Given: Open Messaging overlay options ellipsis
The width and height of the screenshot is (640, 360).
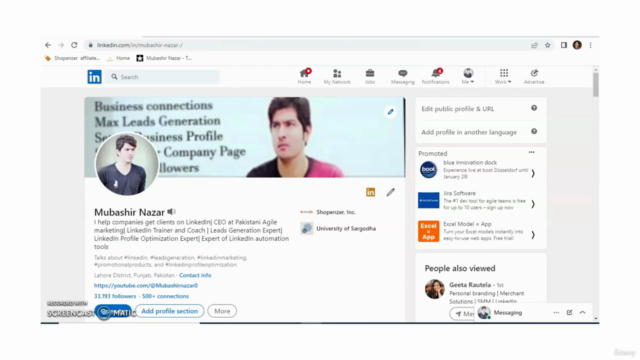Looking at the screenshot, I should pos(556,313).
